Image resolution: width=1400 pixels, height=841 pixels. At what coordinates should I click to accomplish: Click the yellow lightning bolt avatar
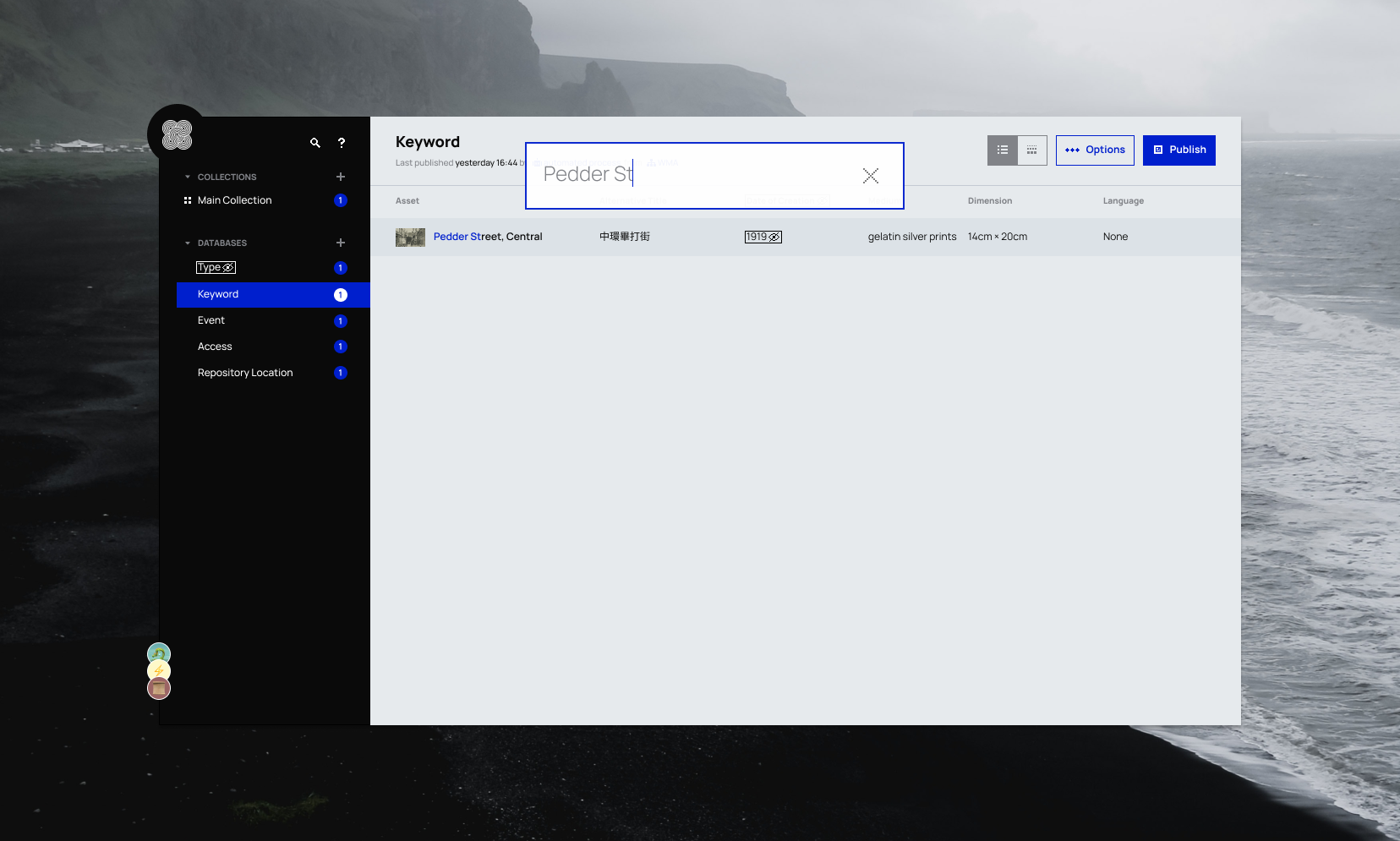pyautogui.click(x=159, y=671)
